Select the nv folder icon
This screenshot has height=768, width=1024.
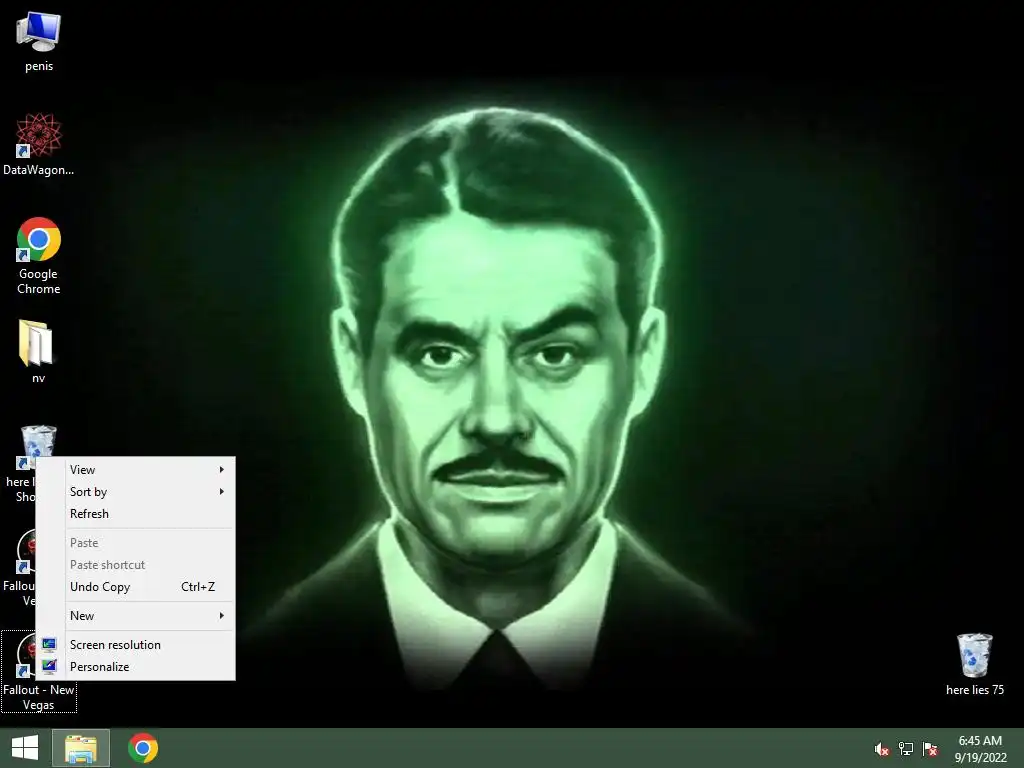pyautogui.click(x=37, y=343)
